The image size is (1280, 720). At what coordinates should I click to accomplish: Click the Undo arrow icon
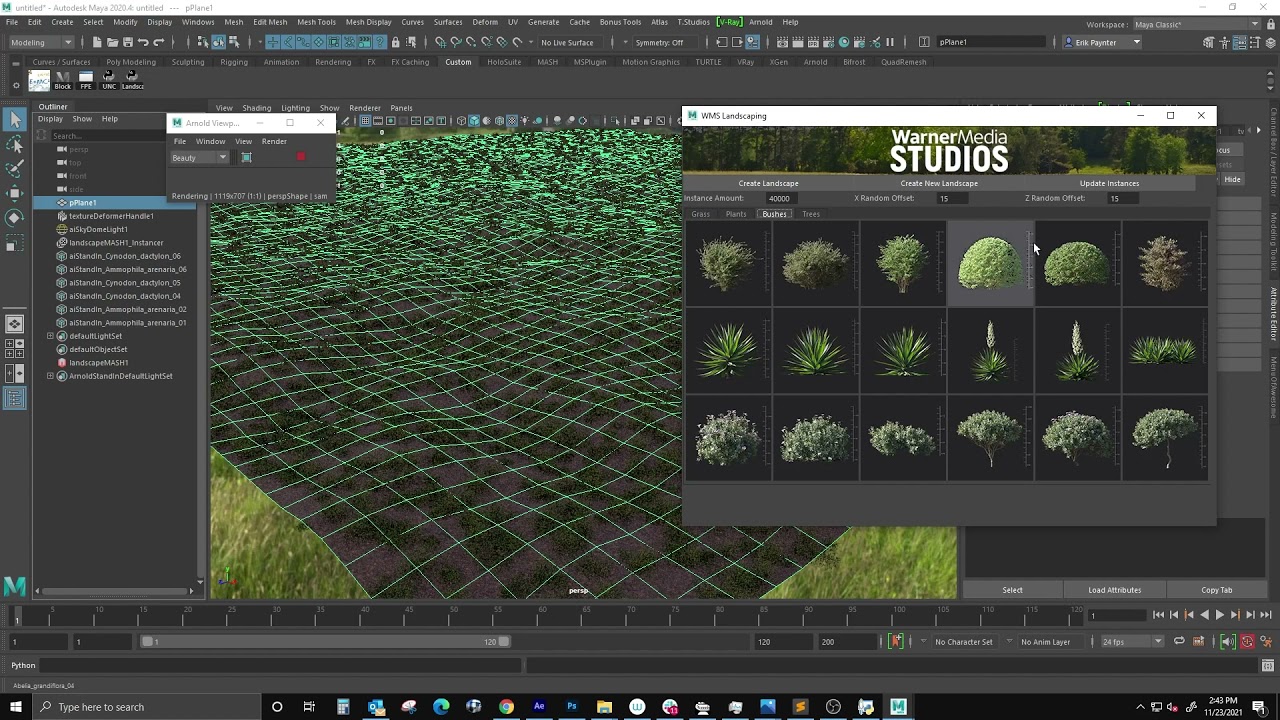pos(143,42)
